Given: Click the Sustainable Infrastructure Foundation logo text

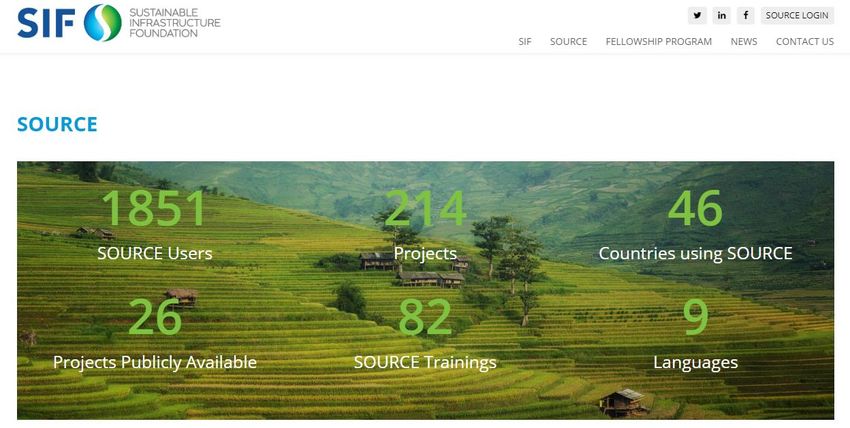Looking at the screenshot, I should pos(175,23).
